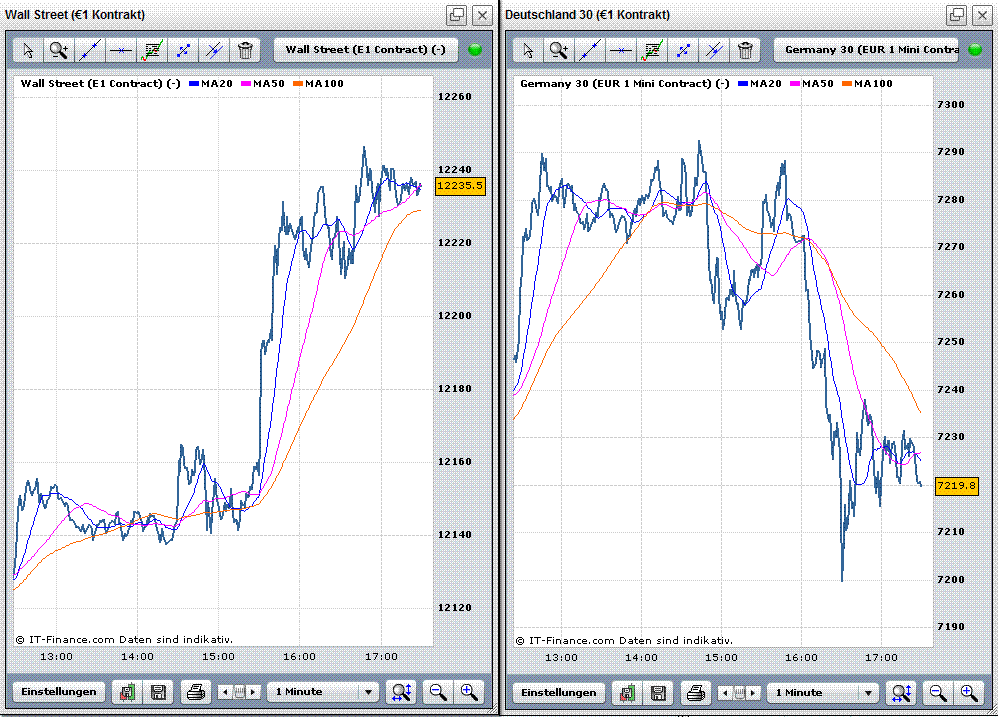Viewport: 998px width, 717px height.
Task: Shift Wall Street chart right with scroll arrow
Action: pos(253,692)
